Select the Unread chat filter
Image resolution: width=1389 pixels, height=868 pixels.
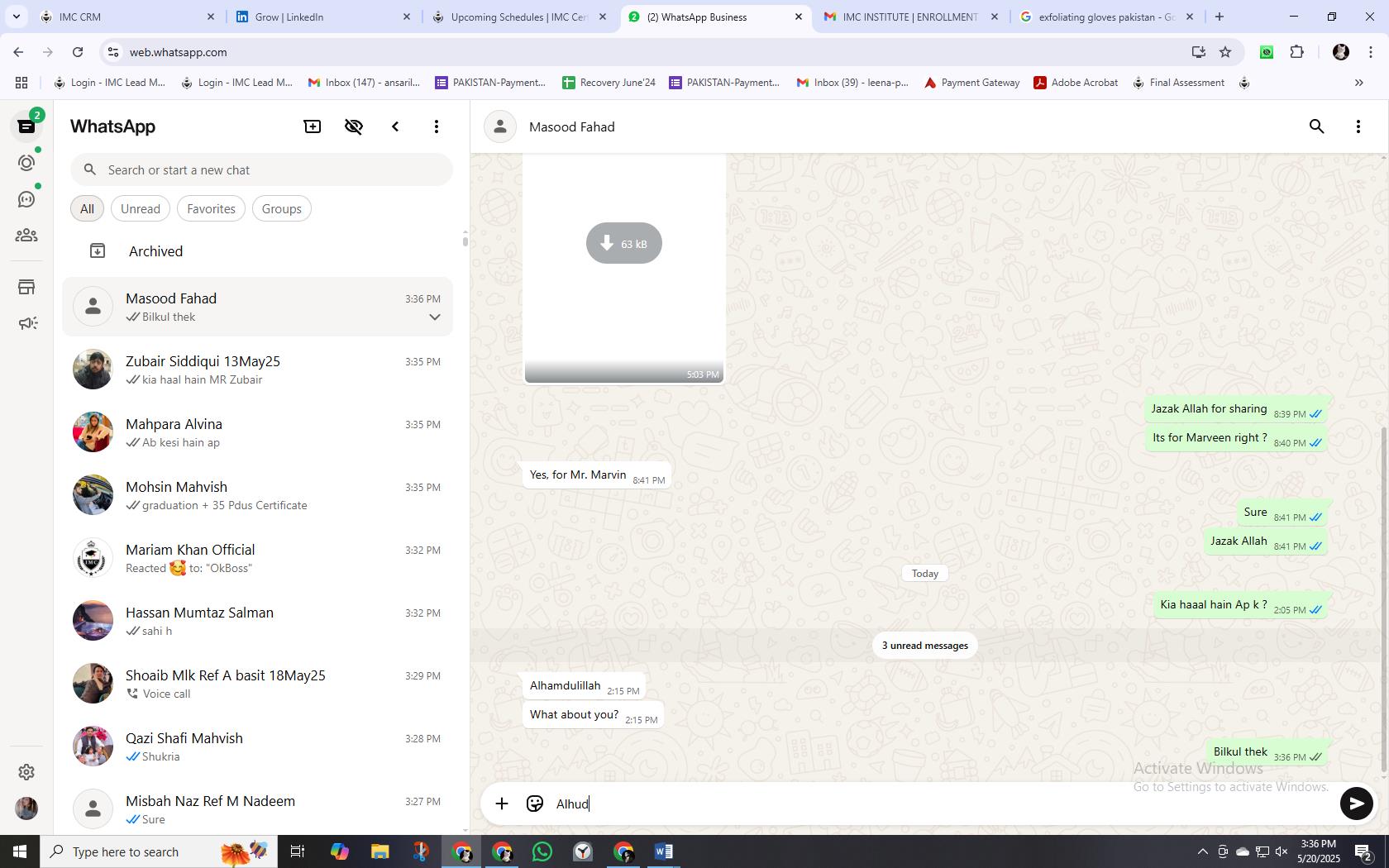pyautogui.click(x=141, y=209)
